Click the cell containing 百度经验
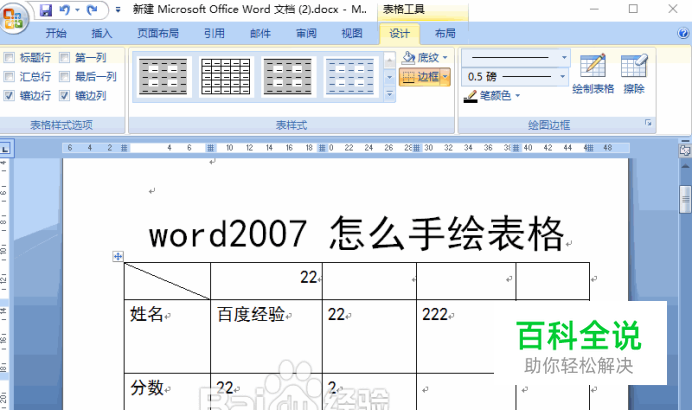 coord(267,336)
